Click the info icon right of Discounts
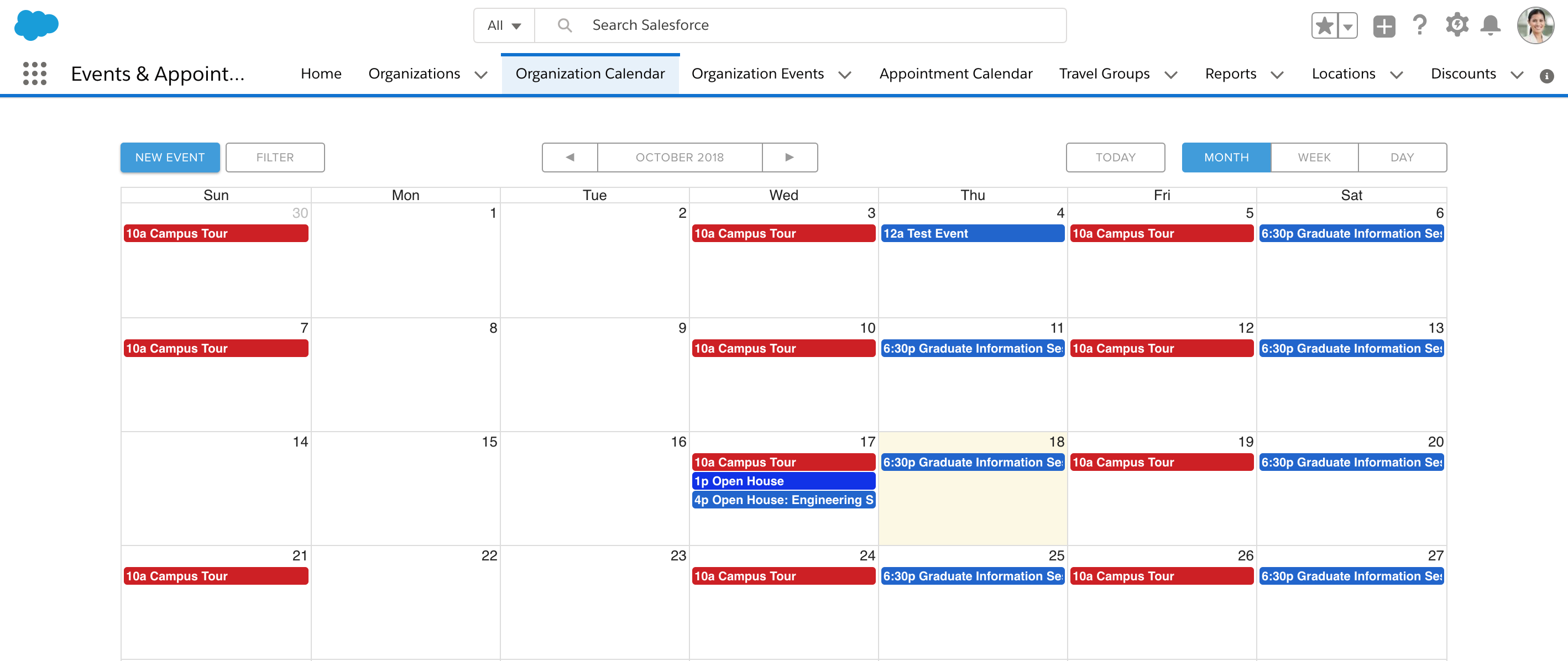The height and width of the screenshot is (661, 1568). point(1548,76)
